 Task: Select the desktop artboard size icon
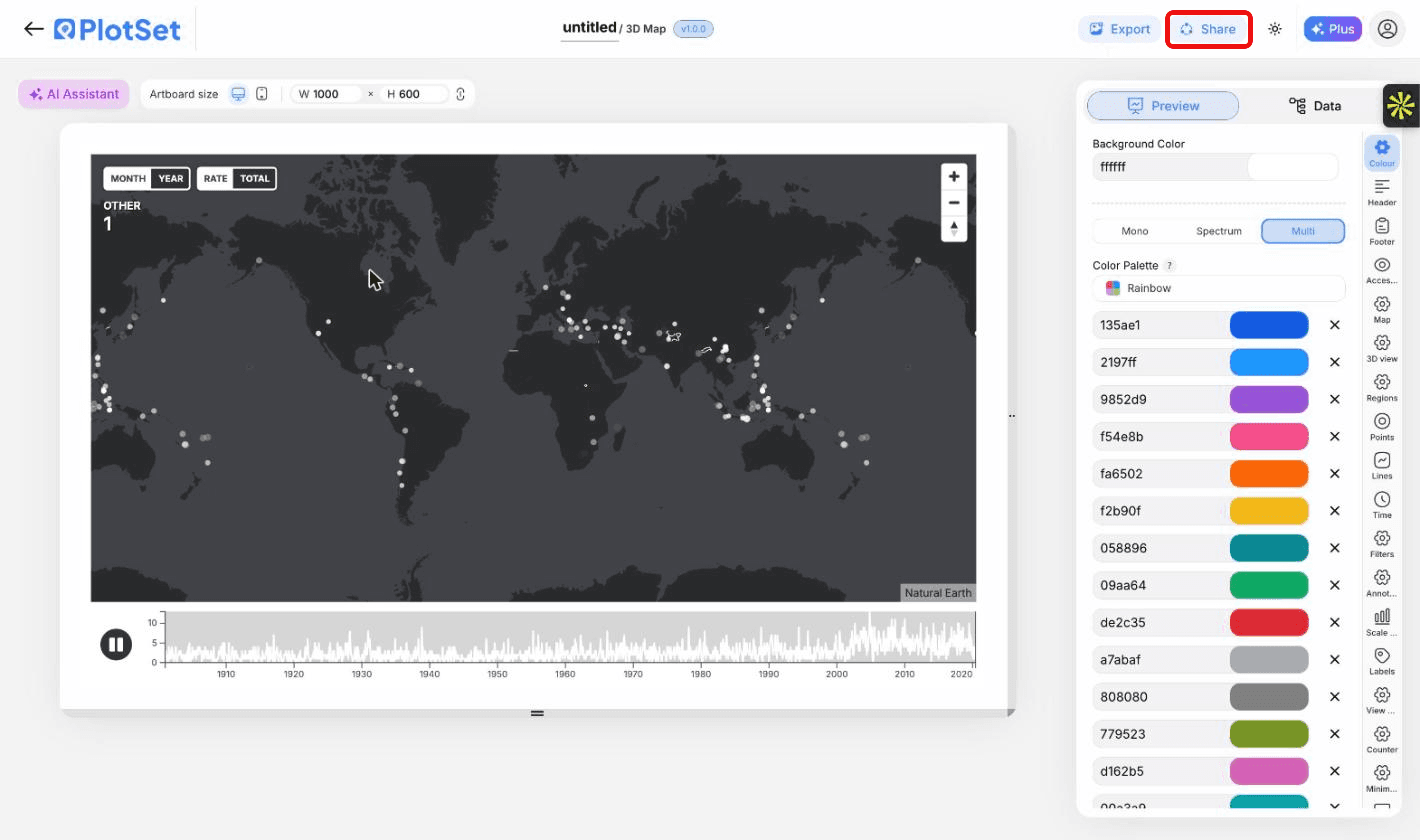(x=238, y=94)
